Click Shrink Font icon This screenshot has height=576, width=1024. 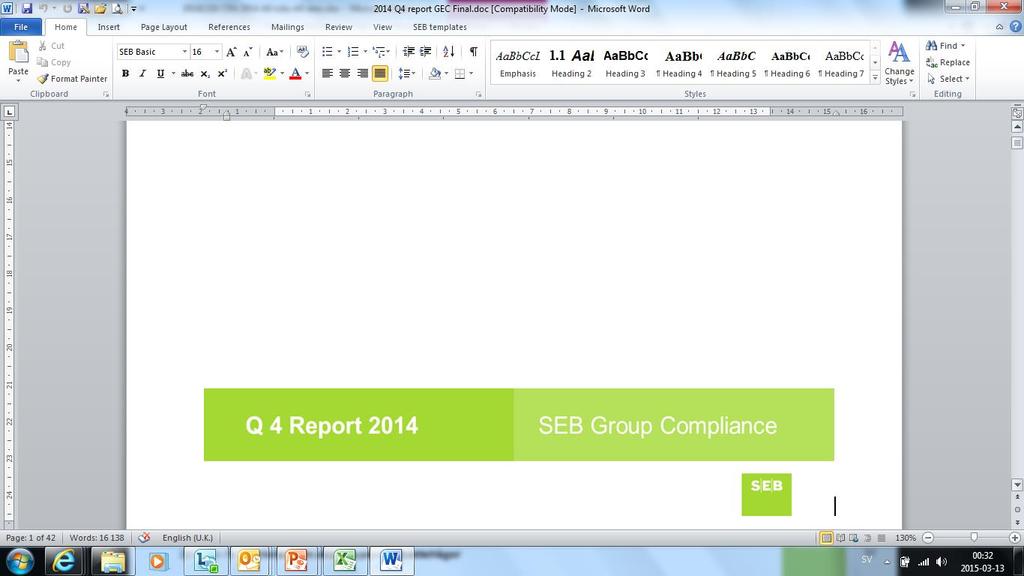click(x=248, y=52)
